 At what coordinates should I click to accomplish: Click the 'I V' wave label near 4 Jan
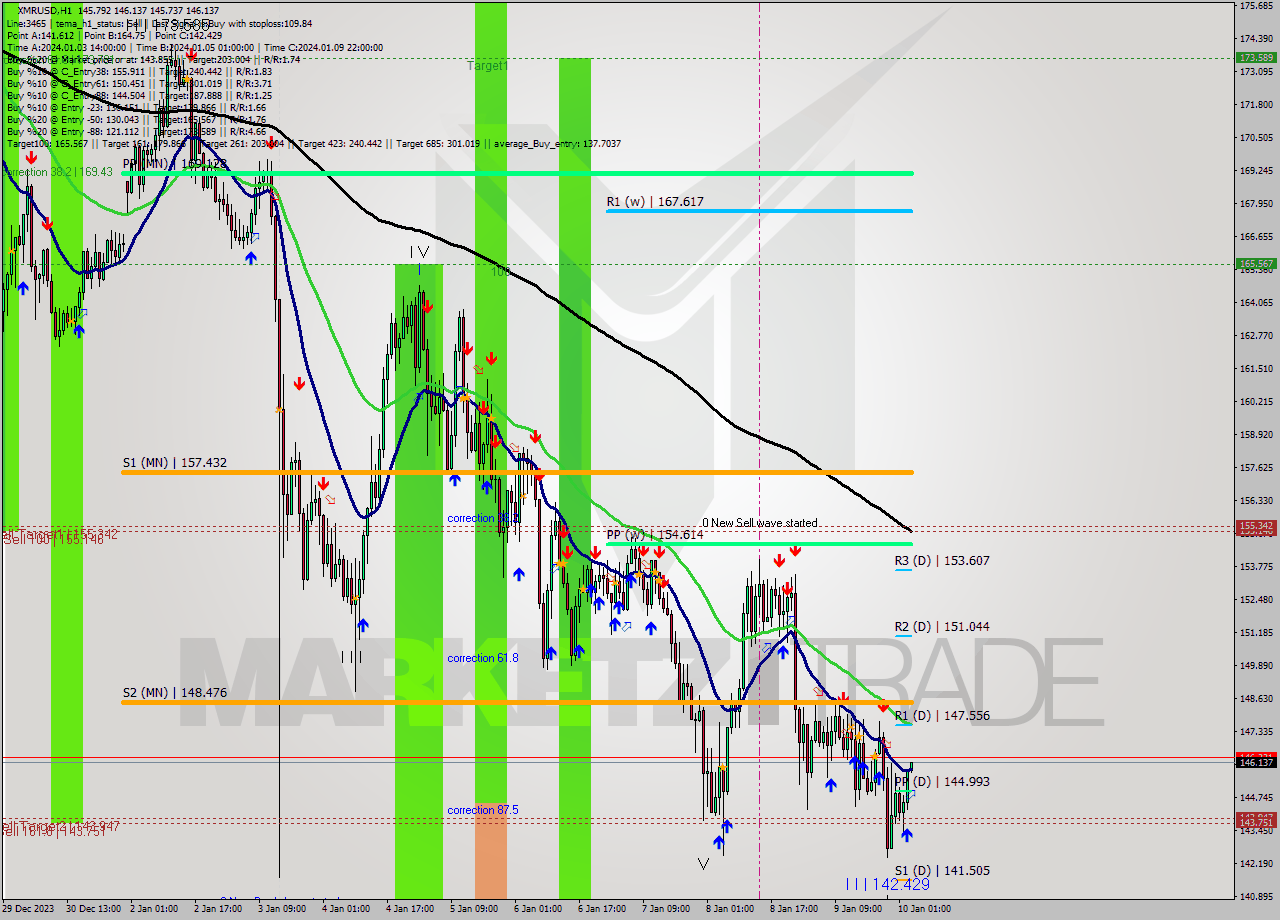(x=419, y=252)
